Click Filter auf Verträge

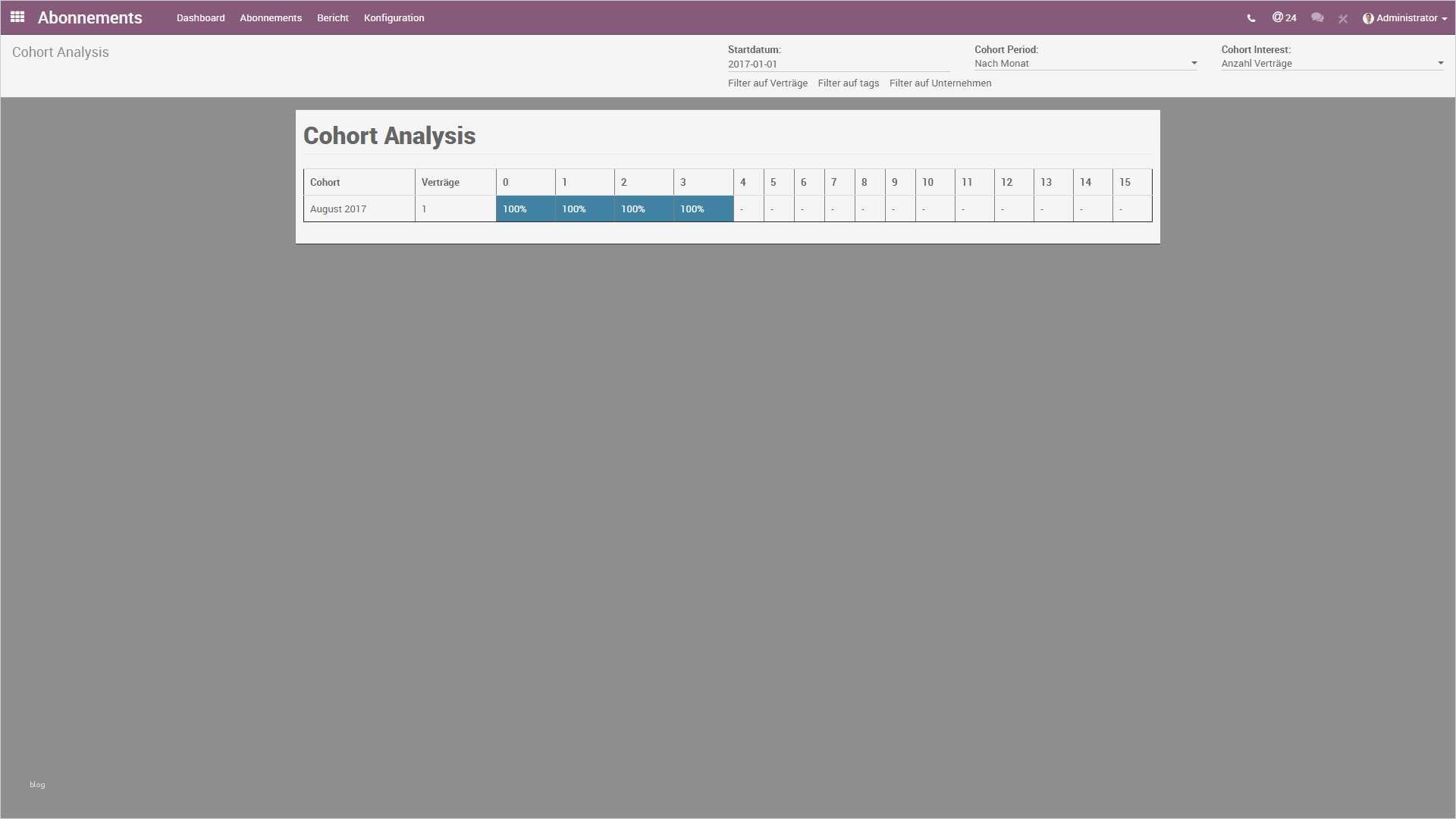click(x=767, y=83)
